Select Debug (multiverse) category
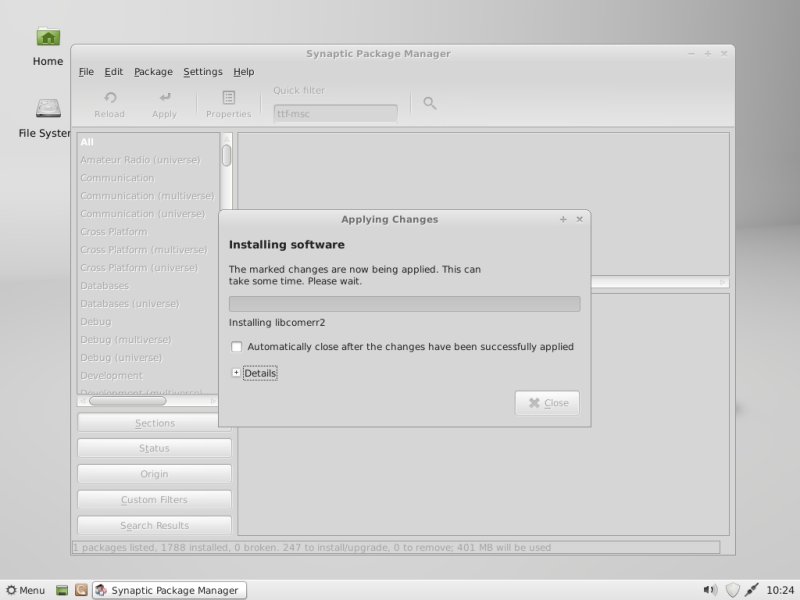This screenshot has height=600, width=800. [148, 340]
